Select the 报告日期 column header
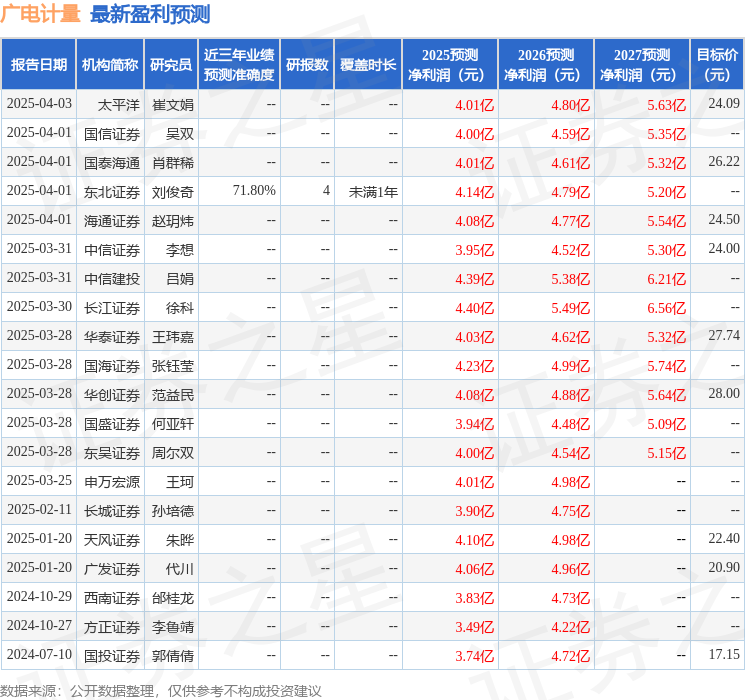 38,65
